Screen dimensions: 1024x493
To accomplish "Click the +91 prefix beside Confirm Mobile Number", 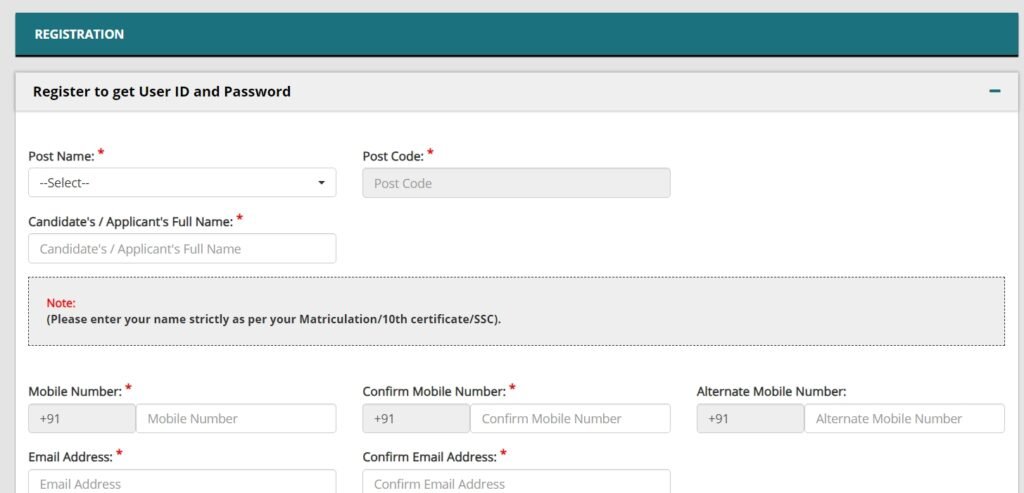I will (416, 419).
